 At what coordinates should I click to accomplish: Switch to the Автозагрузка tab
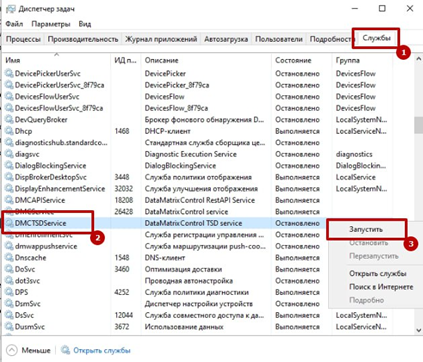(x=226, y=39)
